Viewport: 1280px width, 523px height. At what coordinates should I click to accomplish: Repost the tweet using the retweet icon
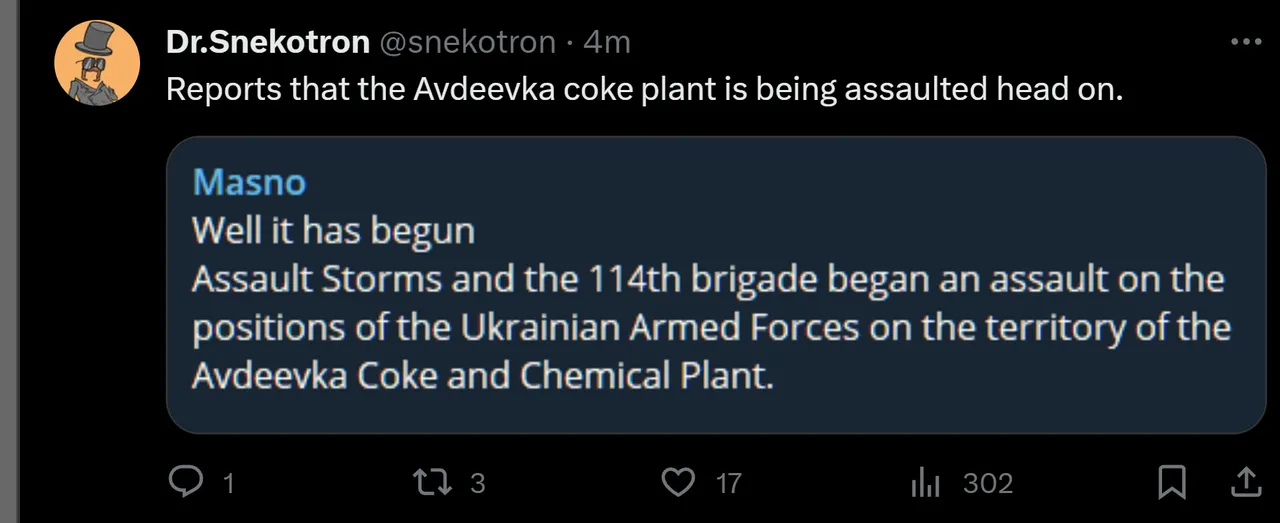pyautogui.click(x=432, y=483)
